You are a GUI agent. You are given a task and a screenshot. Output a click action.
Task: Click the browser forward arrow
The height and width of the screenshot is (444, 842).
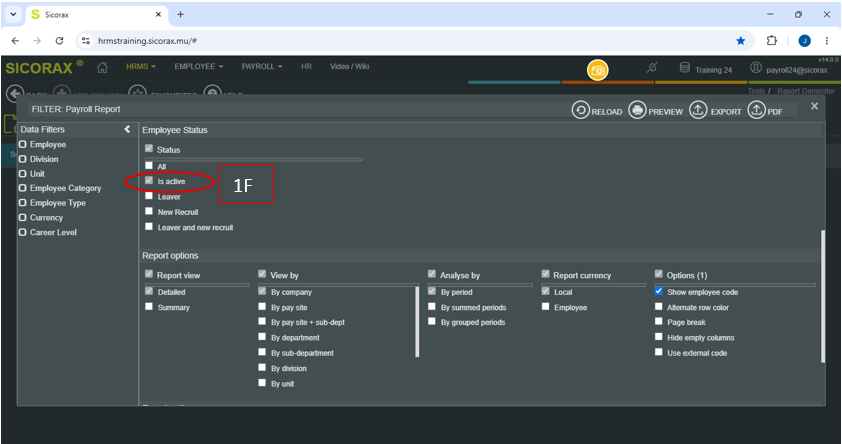pos(37,41)
